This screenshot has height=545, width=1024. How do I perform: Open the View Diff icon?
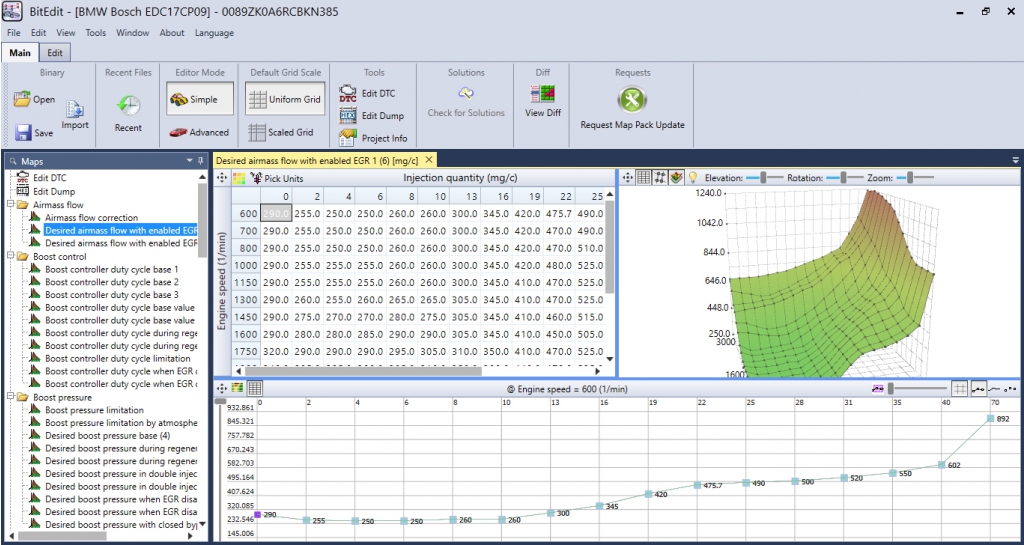[543, 94]
